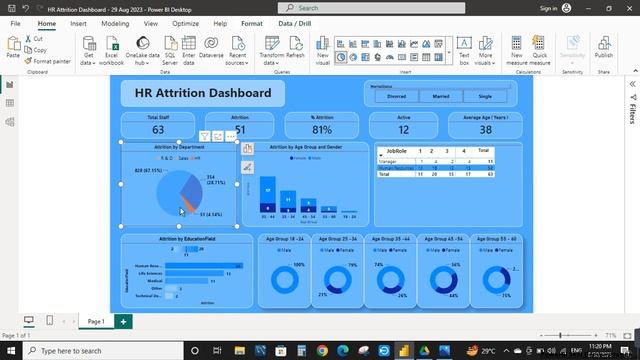The height and width of the screenshot is (360, 640).
Task: Click the New measure icon
Action: click(x=517, y=50)
